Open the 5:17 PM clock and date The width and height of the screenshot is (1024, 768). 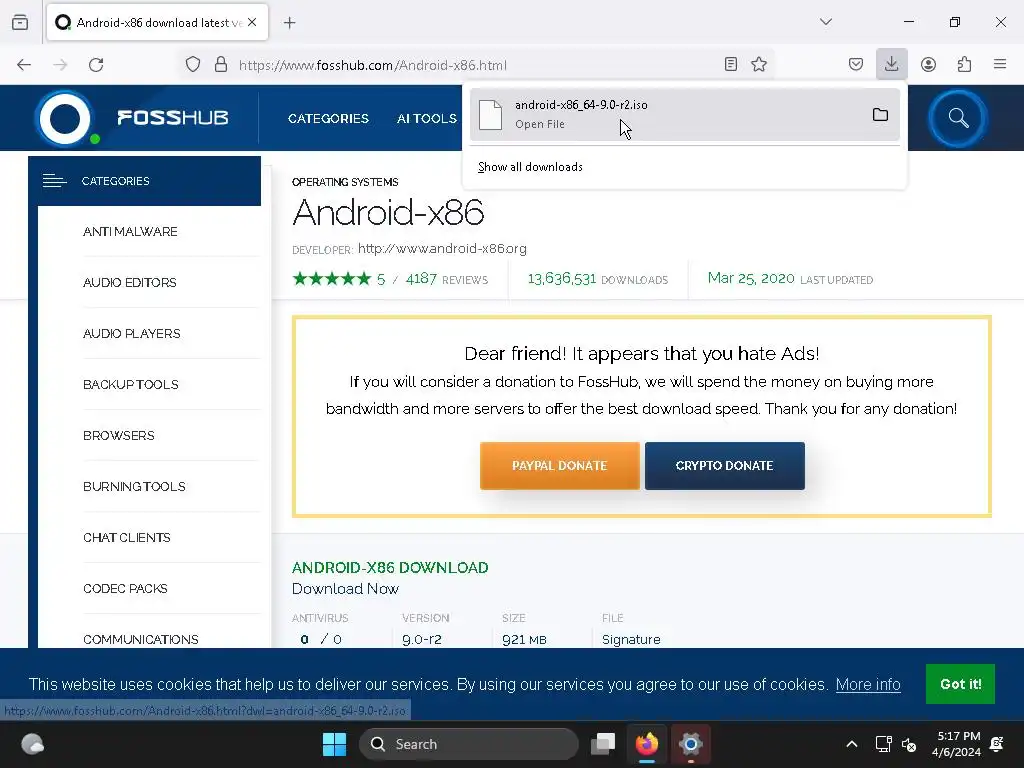tap(957, 744)
